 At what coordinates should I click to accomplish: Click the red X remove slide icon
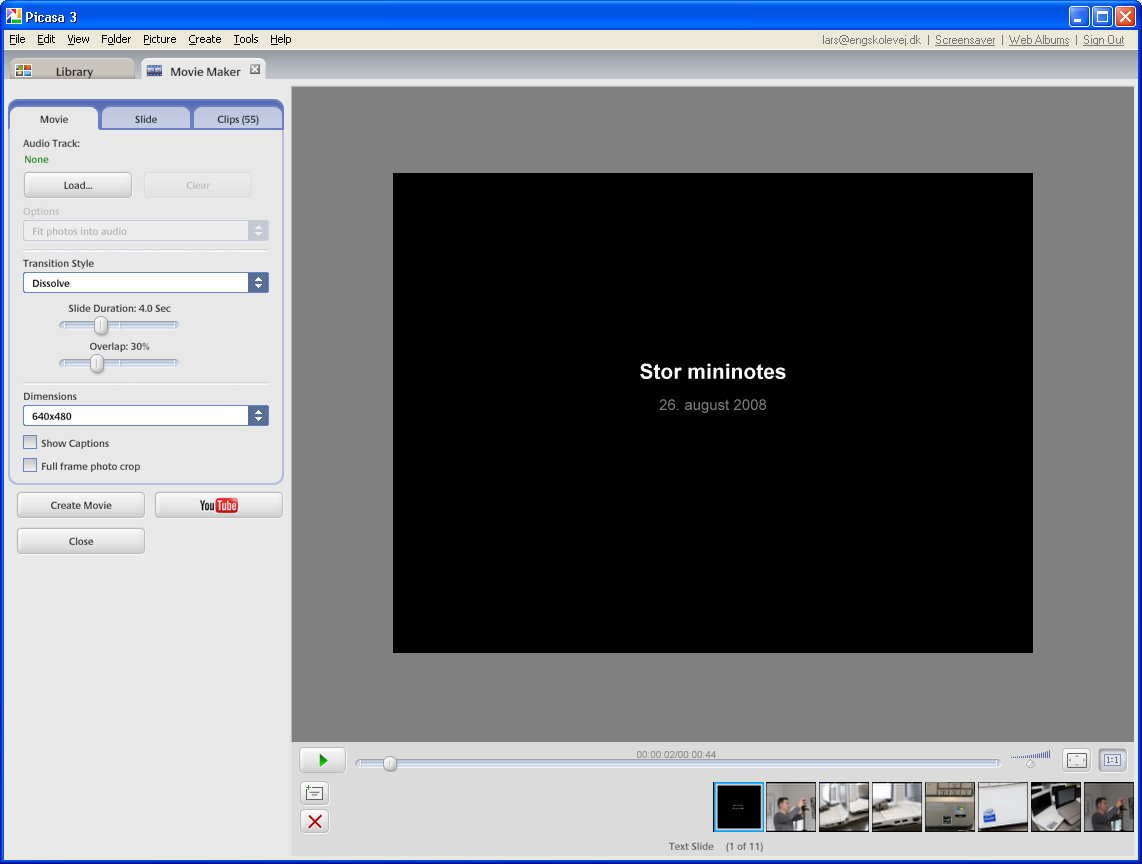[314, 821]
